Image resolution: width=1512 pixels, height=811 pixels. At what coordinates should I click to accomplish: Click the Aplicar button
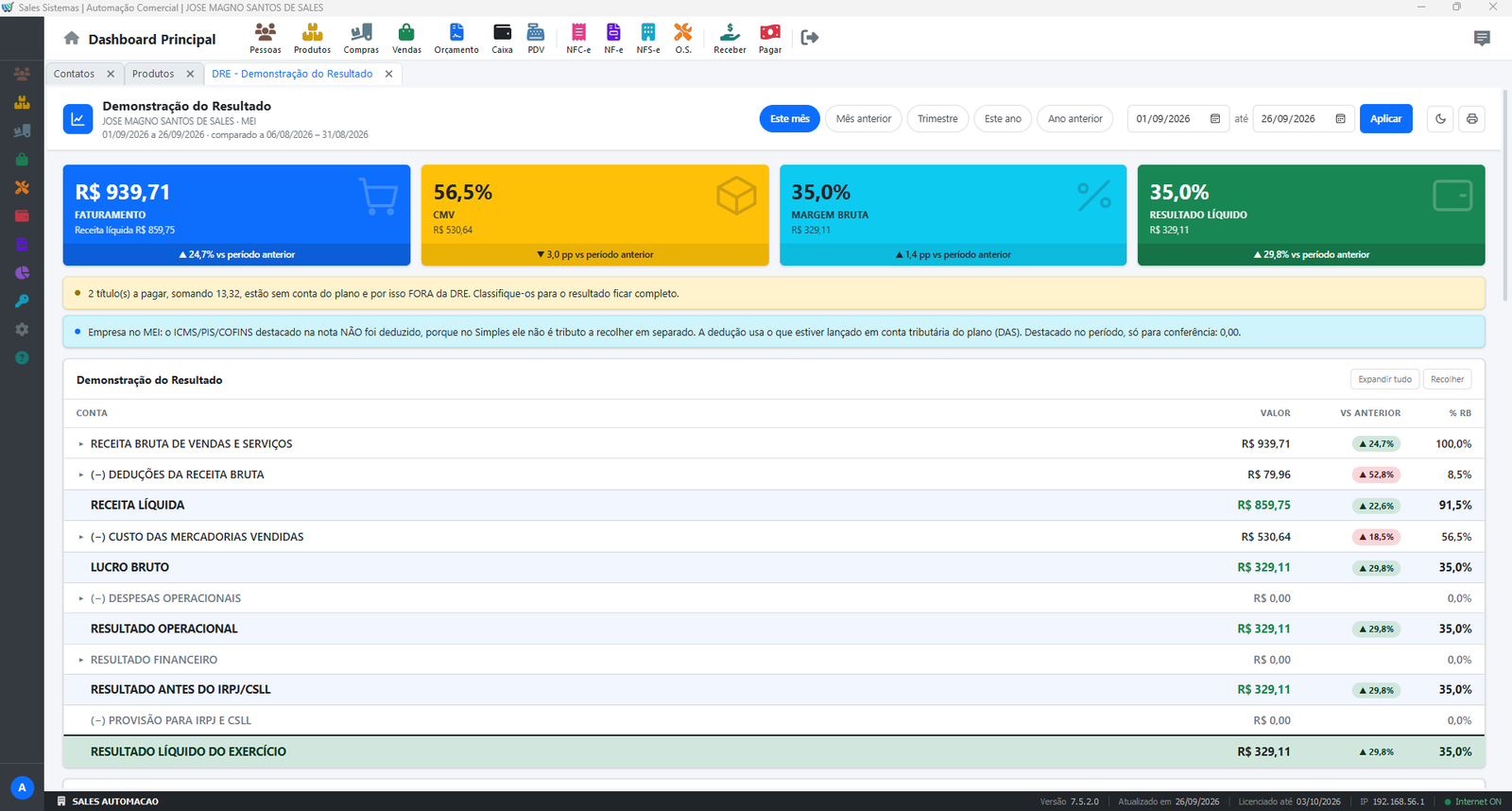(1385, 119)
